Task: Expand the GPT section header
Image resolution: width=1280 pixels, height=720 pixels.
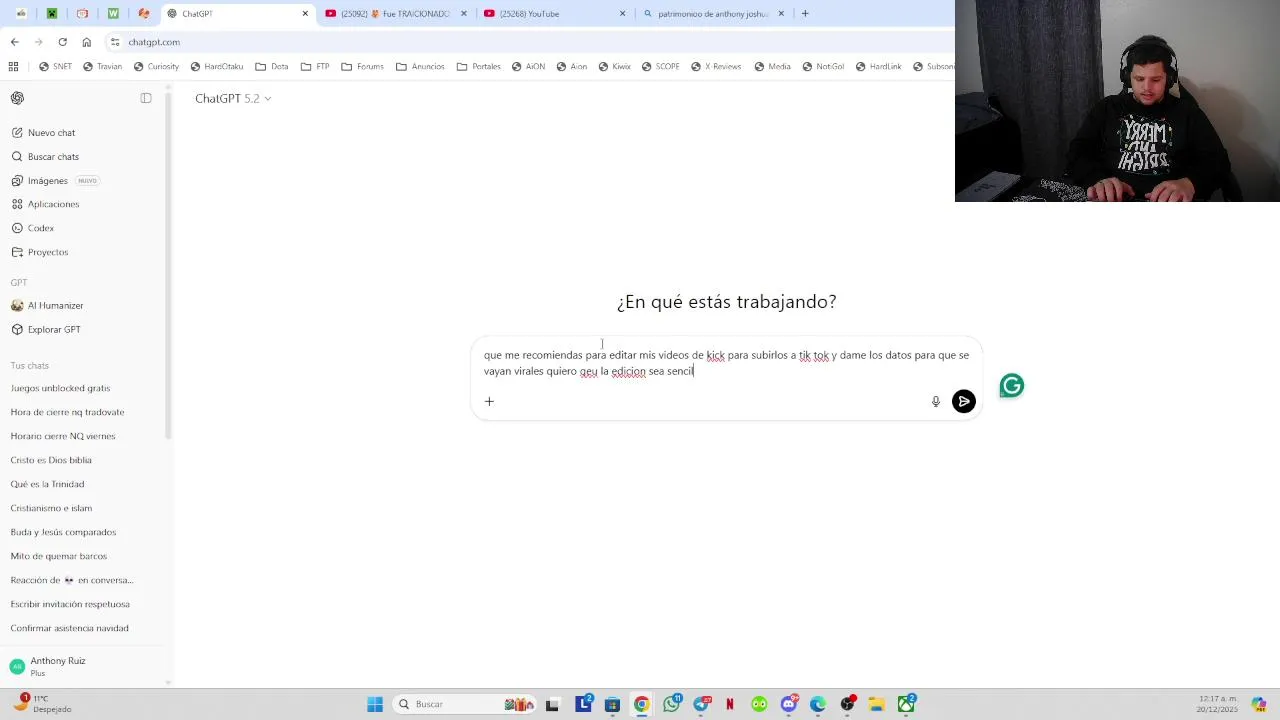Action: [19, 283]
